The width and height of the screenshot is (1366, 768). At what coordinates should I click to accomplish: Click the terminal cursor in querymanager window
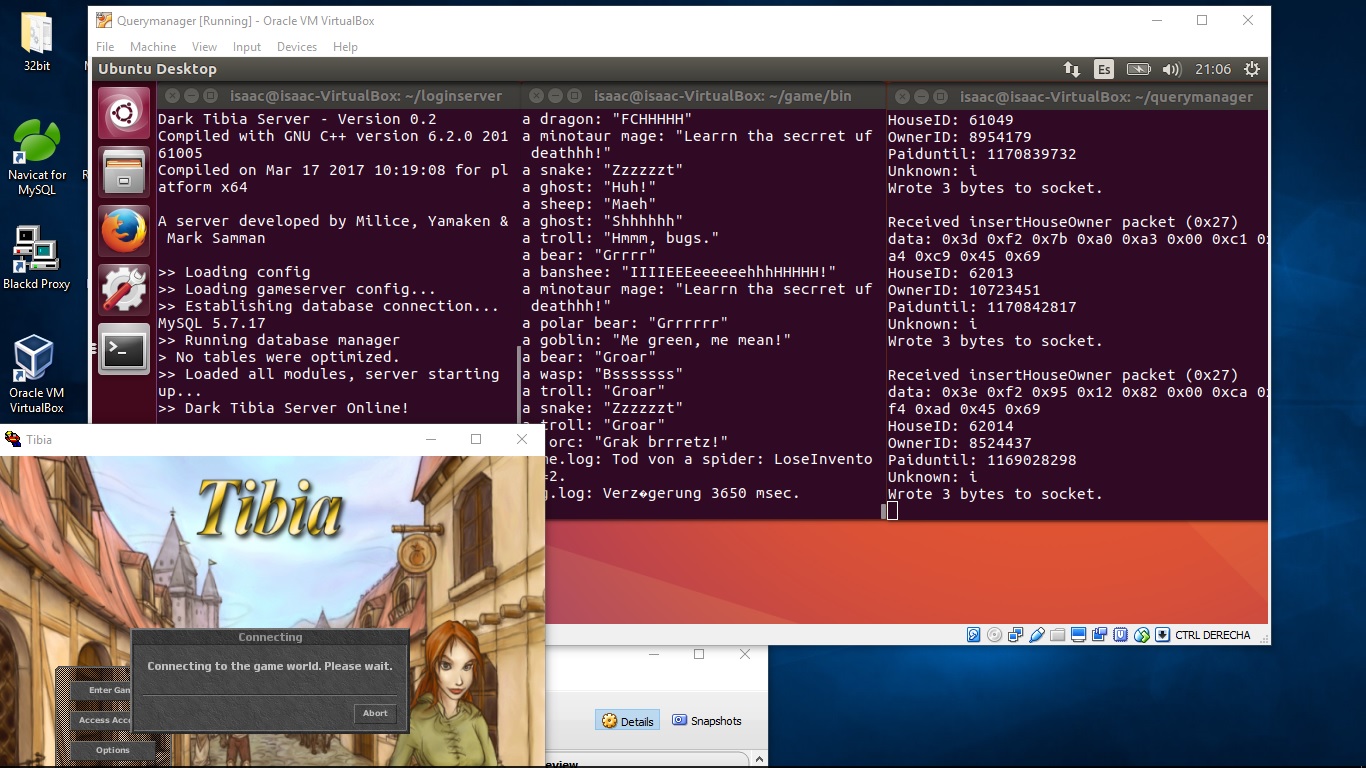pyautogui.click(x=892, y=511)
